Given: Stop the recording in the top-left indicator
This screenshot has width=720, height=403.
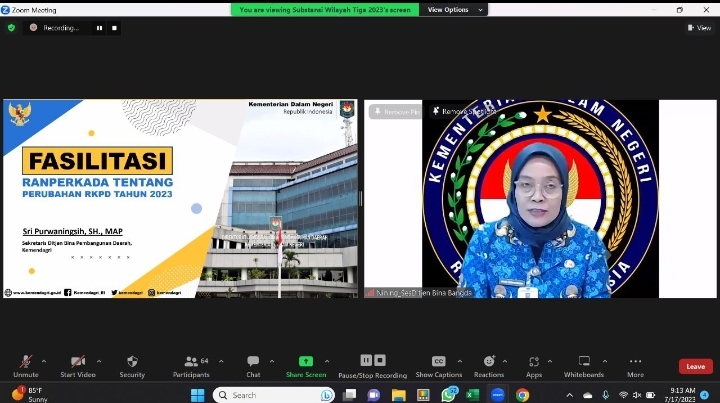Looking at the screenshot, I should [114, 28].
